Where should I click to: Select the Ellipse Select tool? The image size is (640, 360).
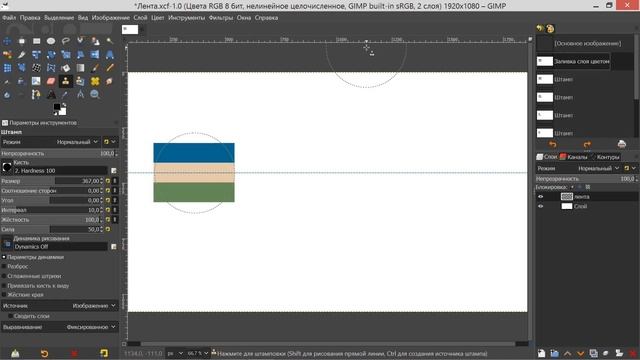click(51, 41)
